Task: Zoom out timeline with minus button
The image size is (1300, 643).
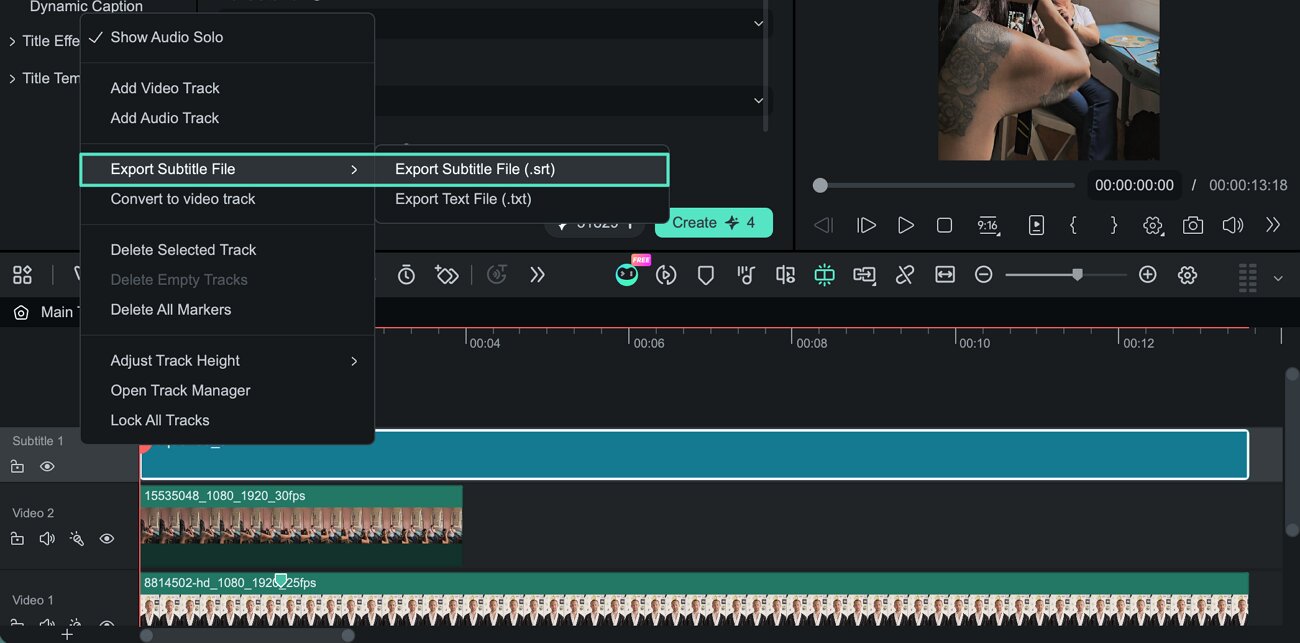Action: [x=984, y=275]
